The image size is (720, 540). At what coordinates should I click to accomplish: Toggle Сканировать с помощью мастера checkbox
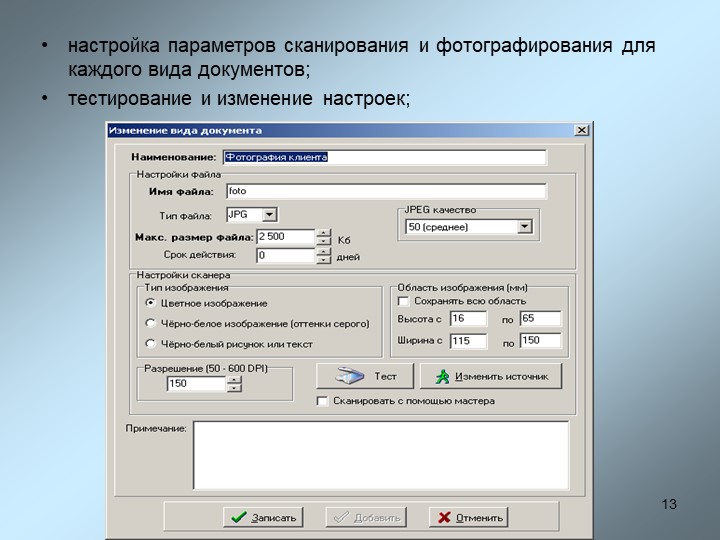tap(322, 401)
